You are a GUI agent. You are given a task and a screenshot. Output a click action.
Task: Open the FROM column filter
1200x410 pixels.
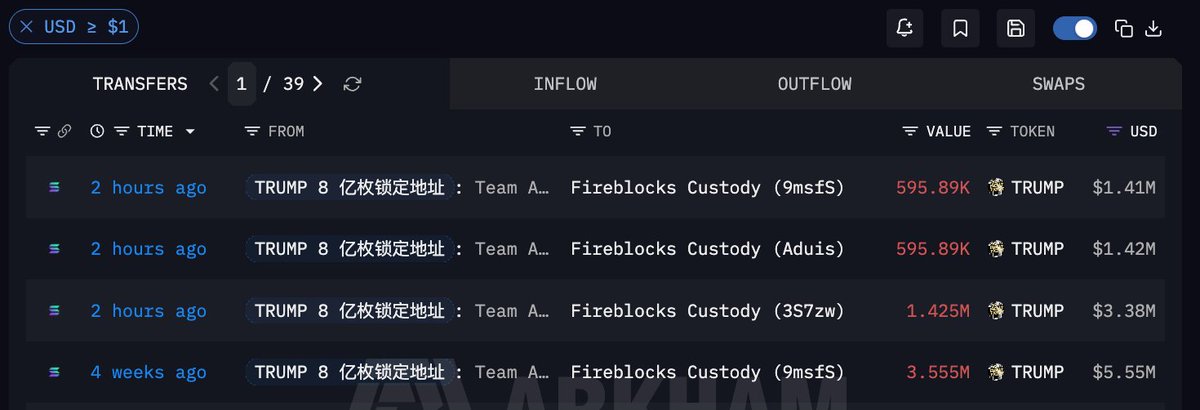252,132
